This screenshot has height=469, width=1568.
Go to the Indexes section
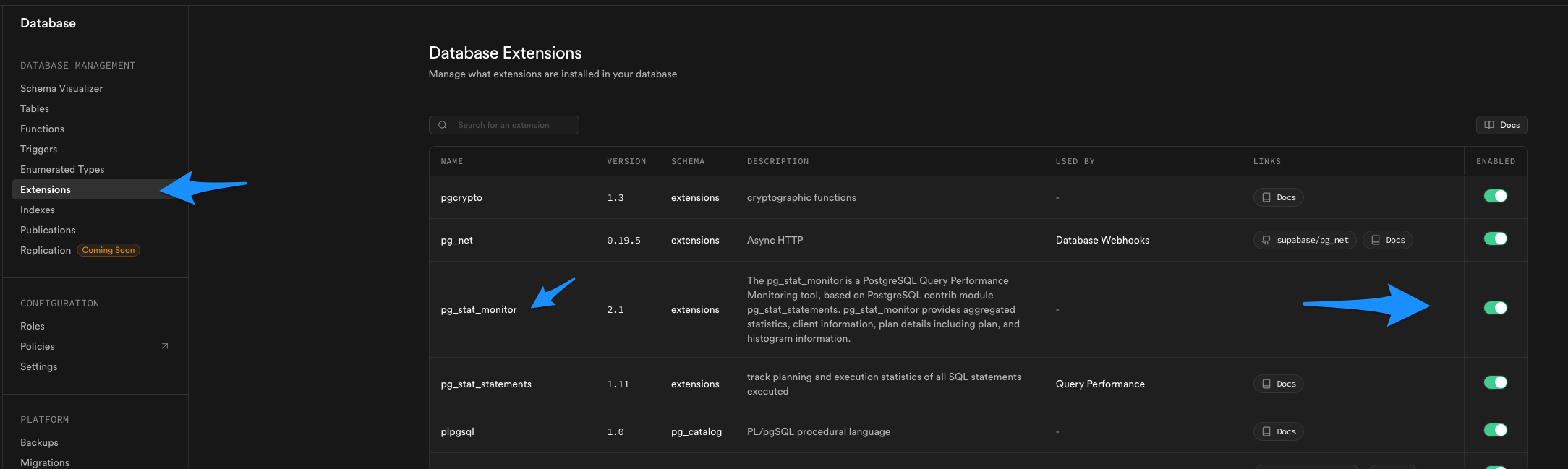coord(38,210)
